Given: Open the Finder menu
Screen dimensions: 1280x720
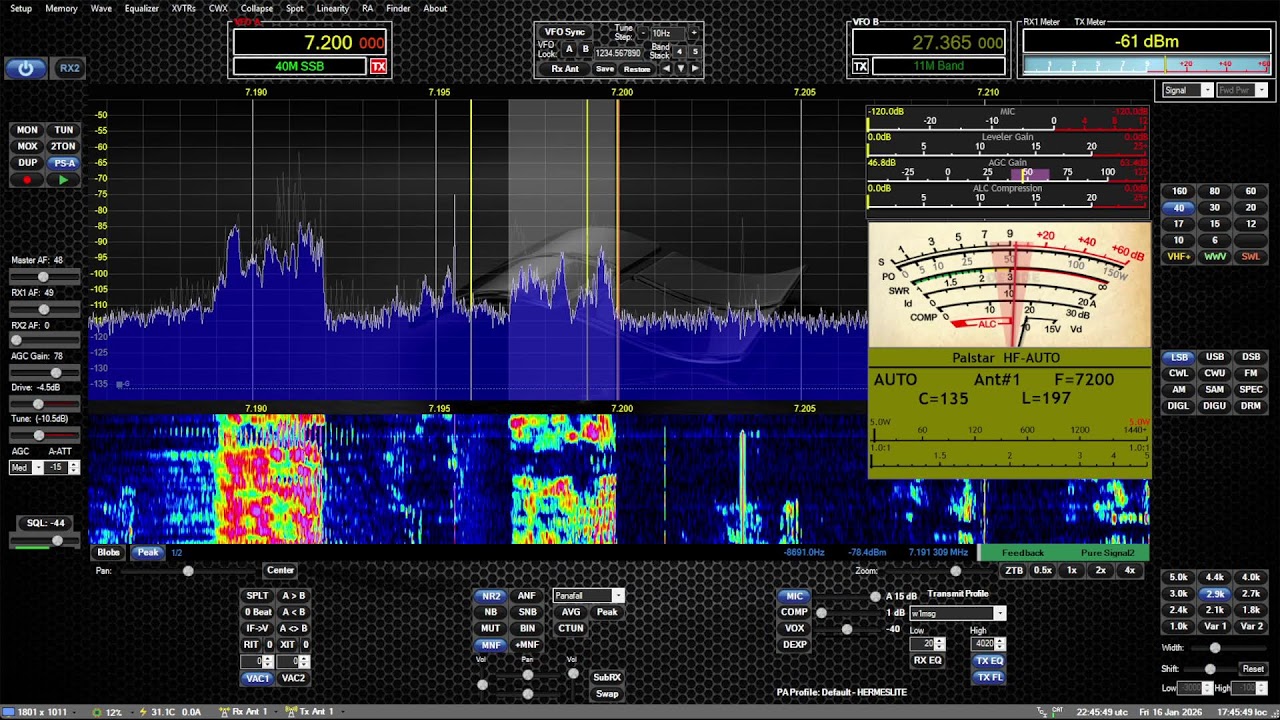Looking at the screenshot, I should pos(398,9).
